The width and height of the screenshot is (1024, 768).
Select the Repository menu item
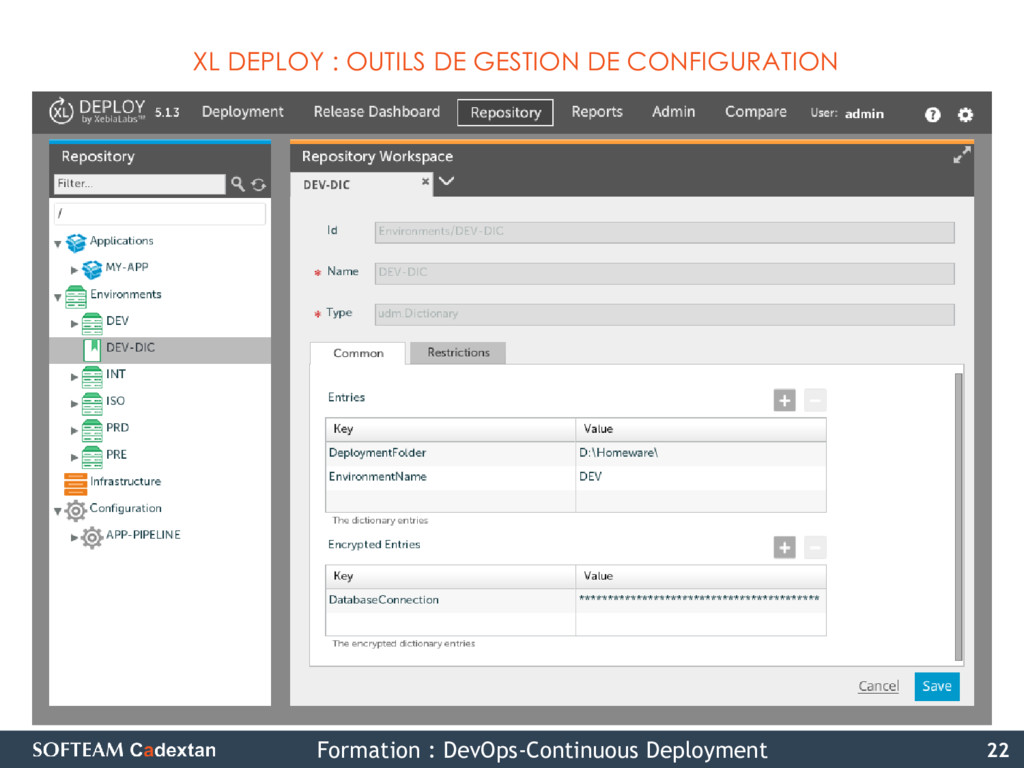(505, 112)
